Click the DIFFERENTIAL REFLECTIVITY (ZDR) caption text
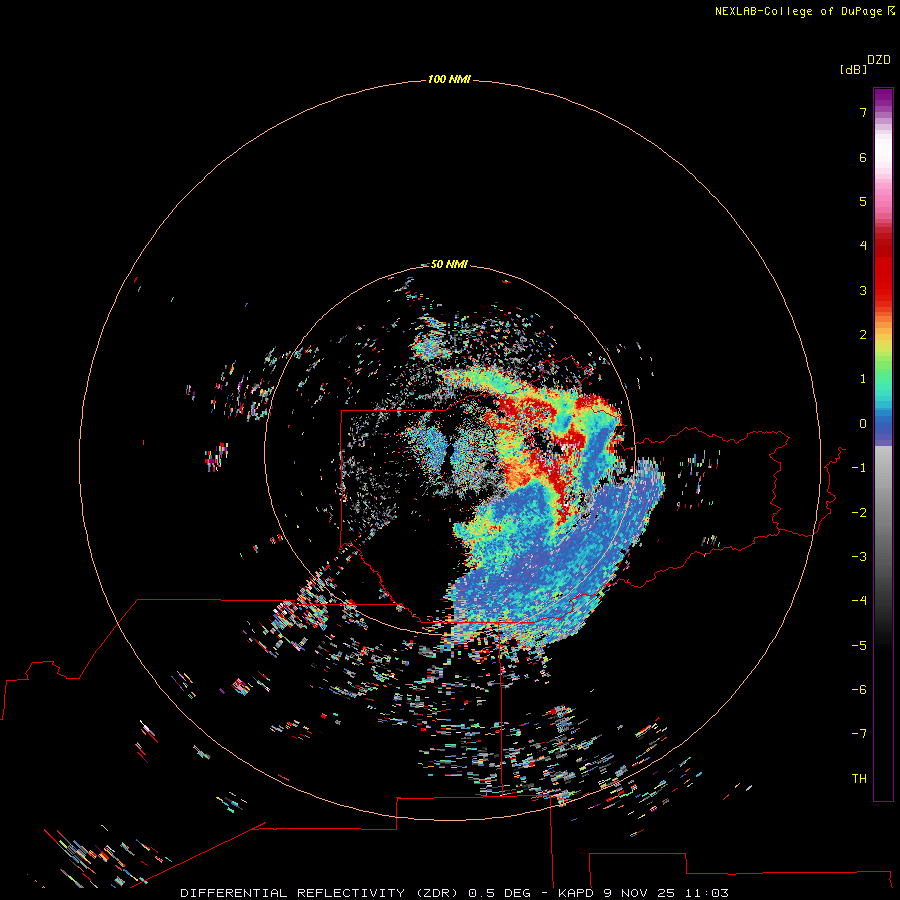This screenshot has height=900, width=900. tap(319, 893)
